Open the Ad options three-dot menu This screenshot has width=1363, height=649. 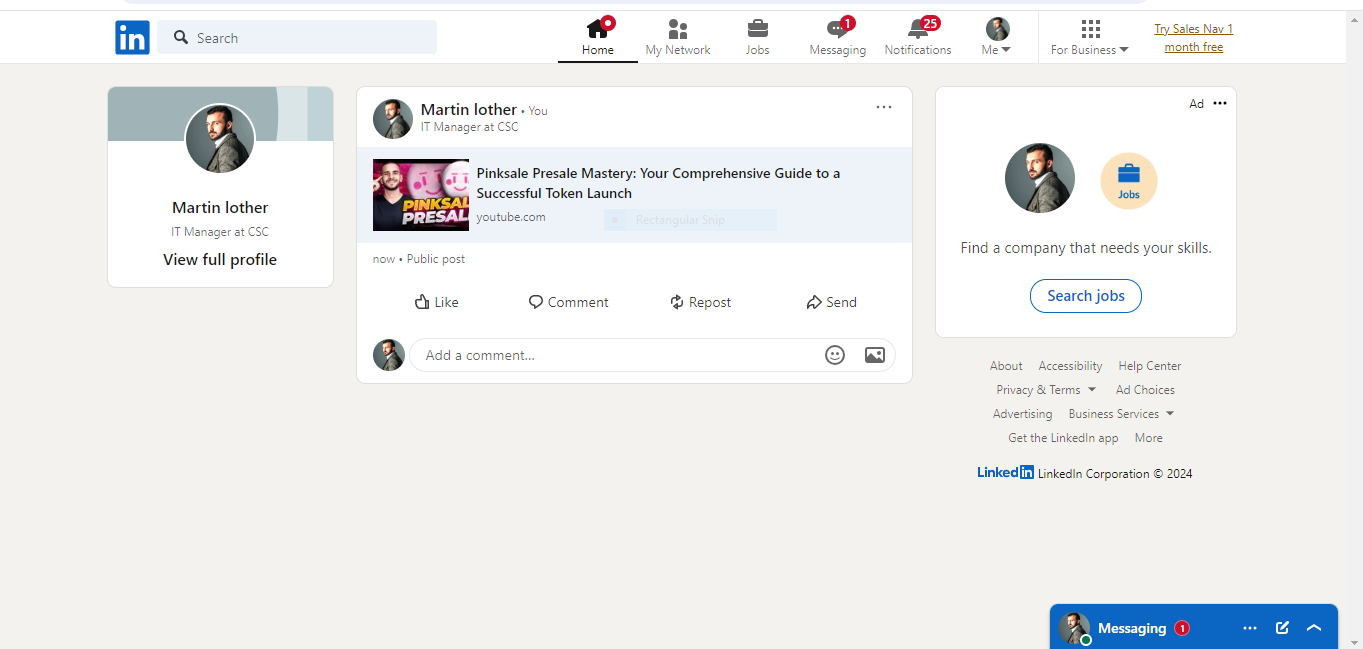click(1220, 103)
